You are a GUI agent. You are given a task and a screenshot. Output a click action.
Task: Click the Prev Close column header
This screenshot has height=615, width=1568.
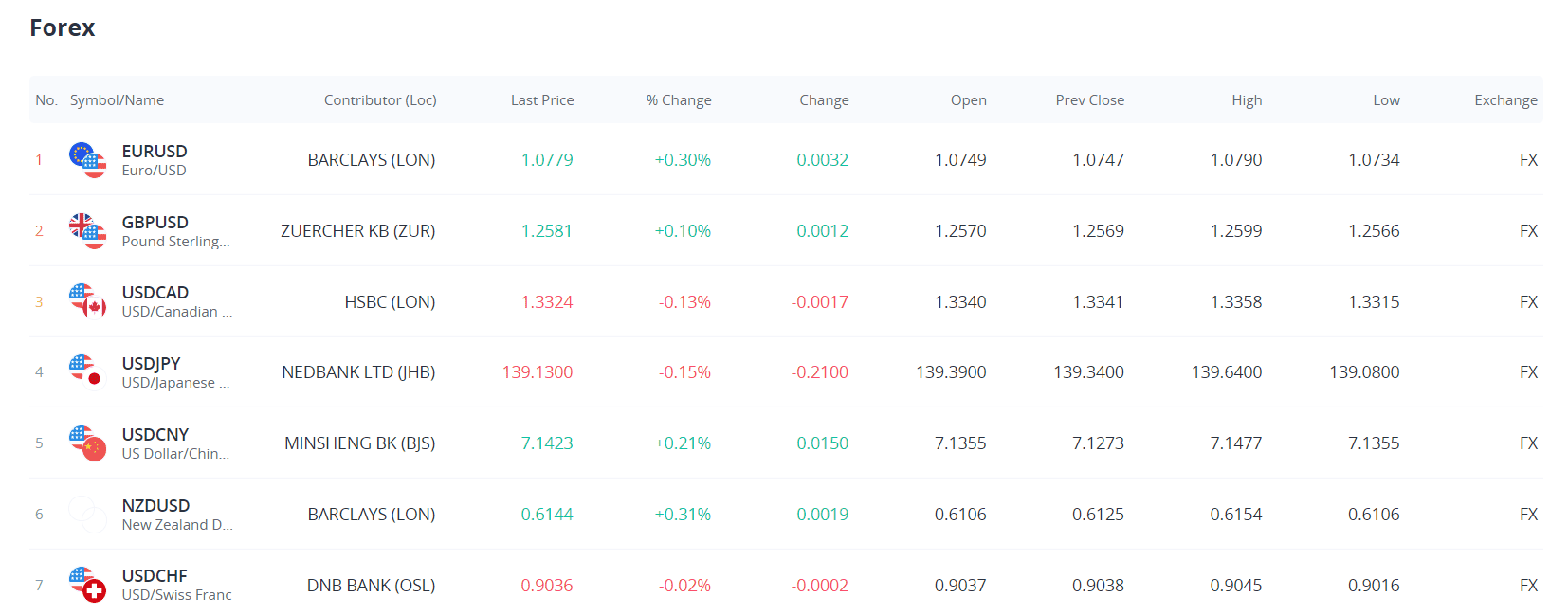click(x=1090, y=100)
